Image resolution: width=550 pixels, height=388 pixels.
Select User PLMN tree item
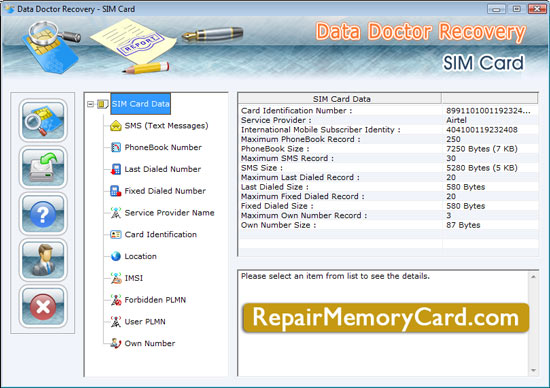point(145,321)
